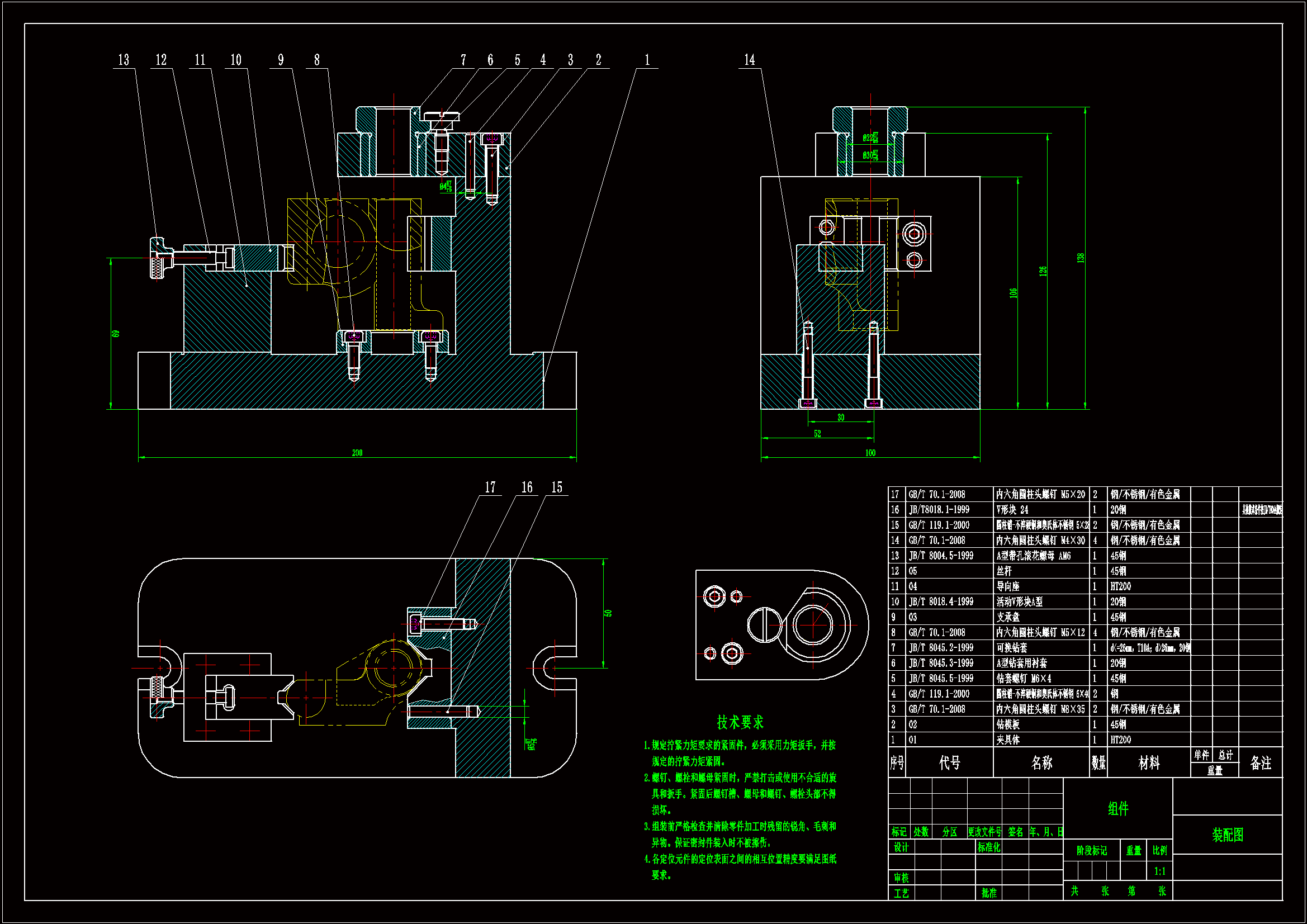Select the 138 height dimension text
Image resolution: width=1307 pixels, height=924 pixels.
tap(1081, 258)
